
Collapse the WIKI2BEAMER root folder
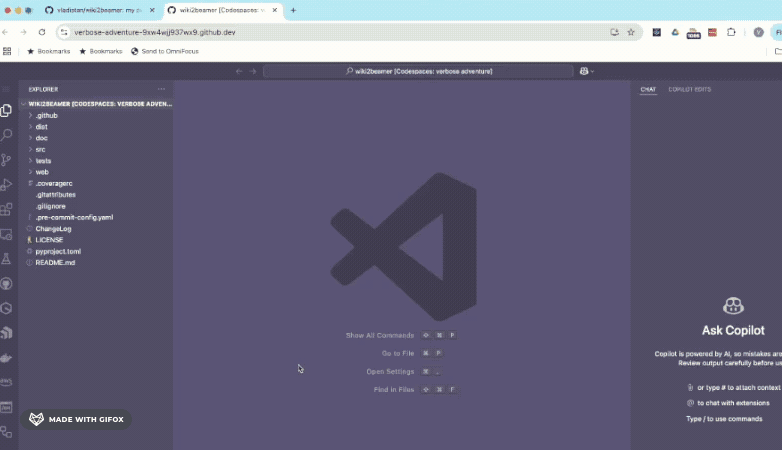96,104
